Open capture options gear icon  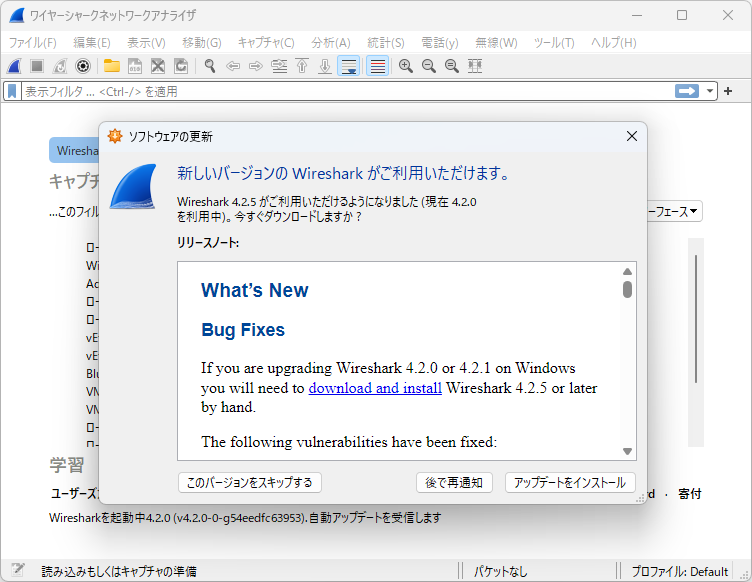[83, 66]
